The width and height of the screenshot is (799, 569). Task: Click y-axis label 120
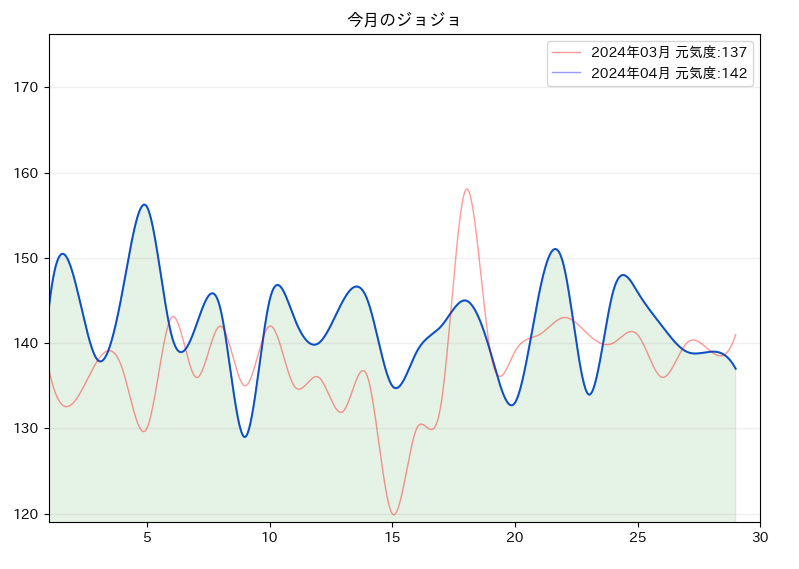point(26,514)
